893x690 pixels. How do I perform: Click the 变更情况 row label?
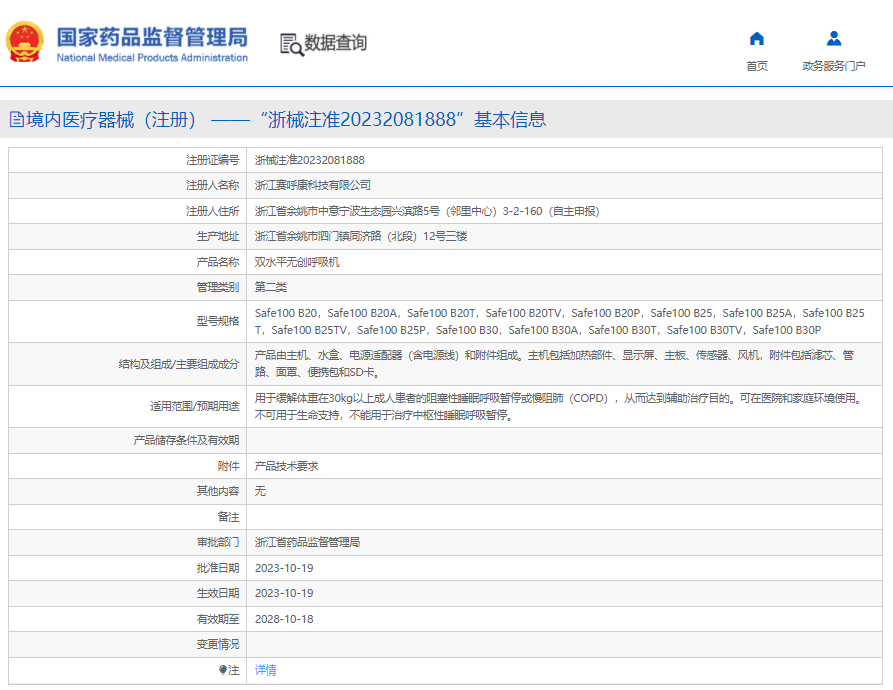[x=218, y=644]
